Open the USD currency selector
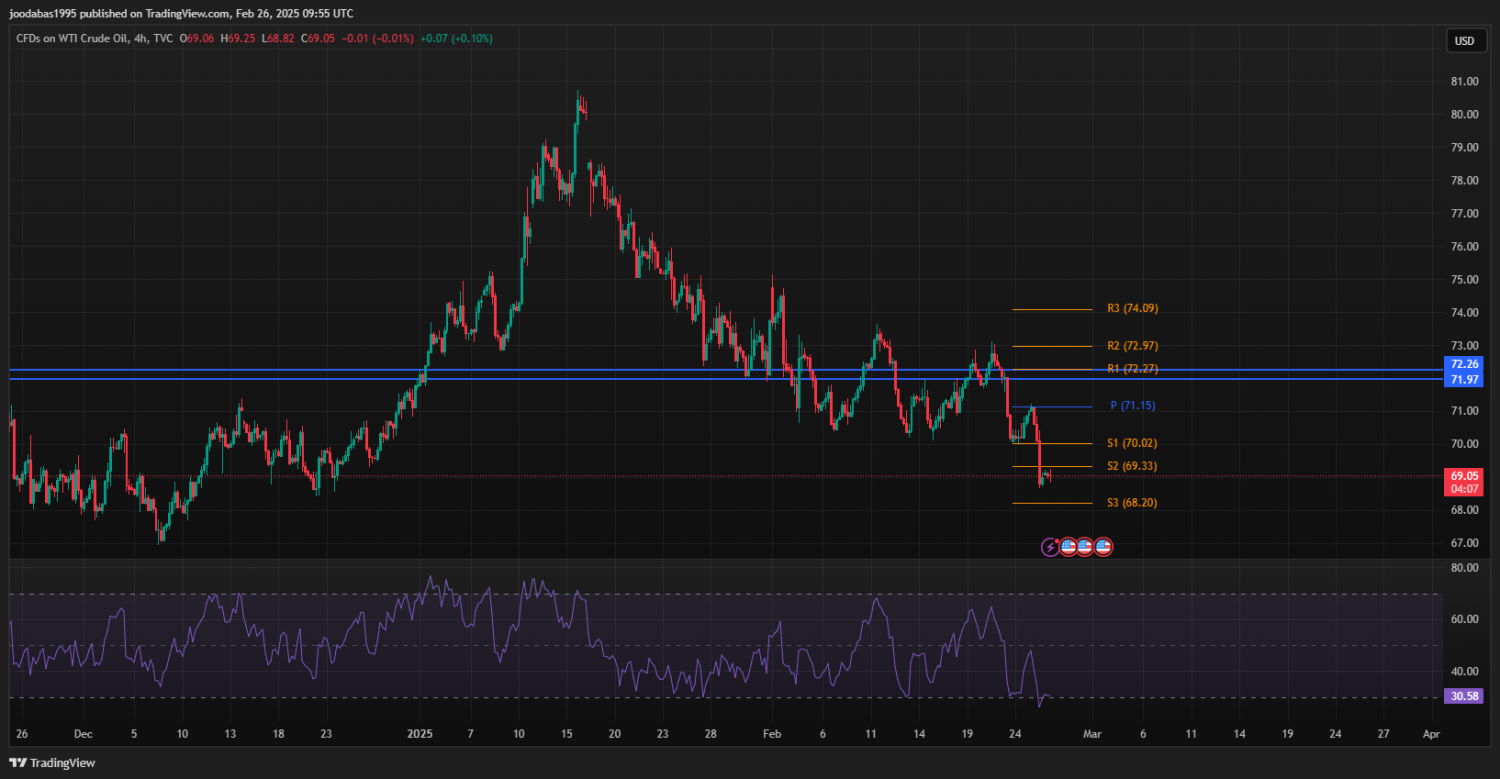The width and height of the screenshot is (1500, 779). pyautogui.click(x=1464, y=41)
